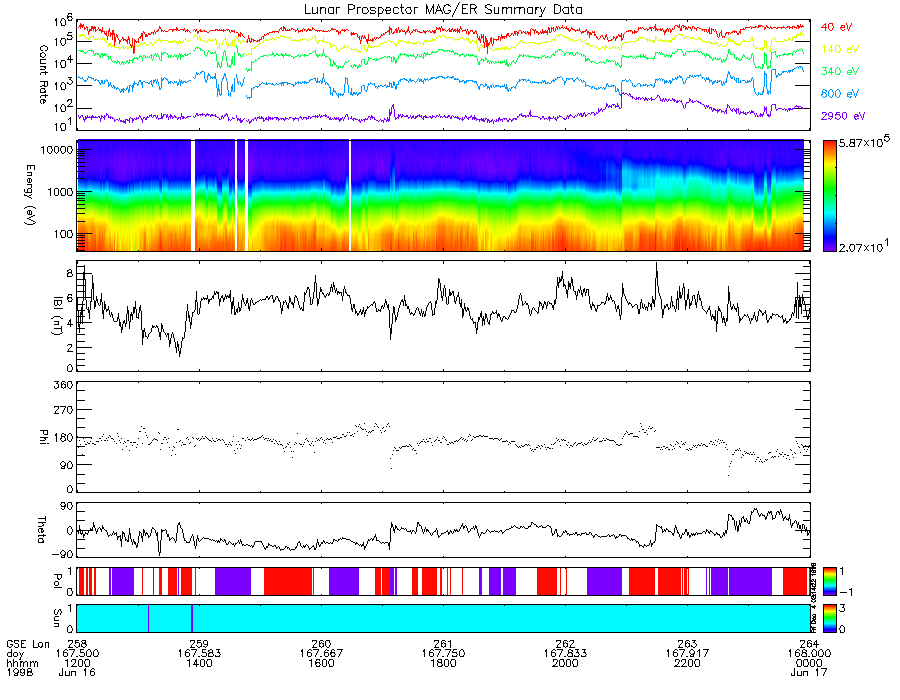Click the GSE Lon value '259'
This screenshot has width=900, height=700.
tap(199, 644)
